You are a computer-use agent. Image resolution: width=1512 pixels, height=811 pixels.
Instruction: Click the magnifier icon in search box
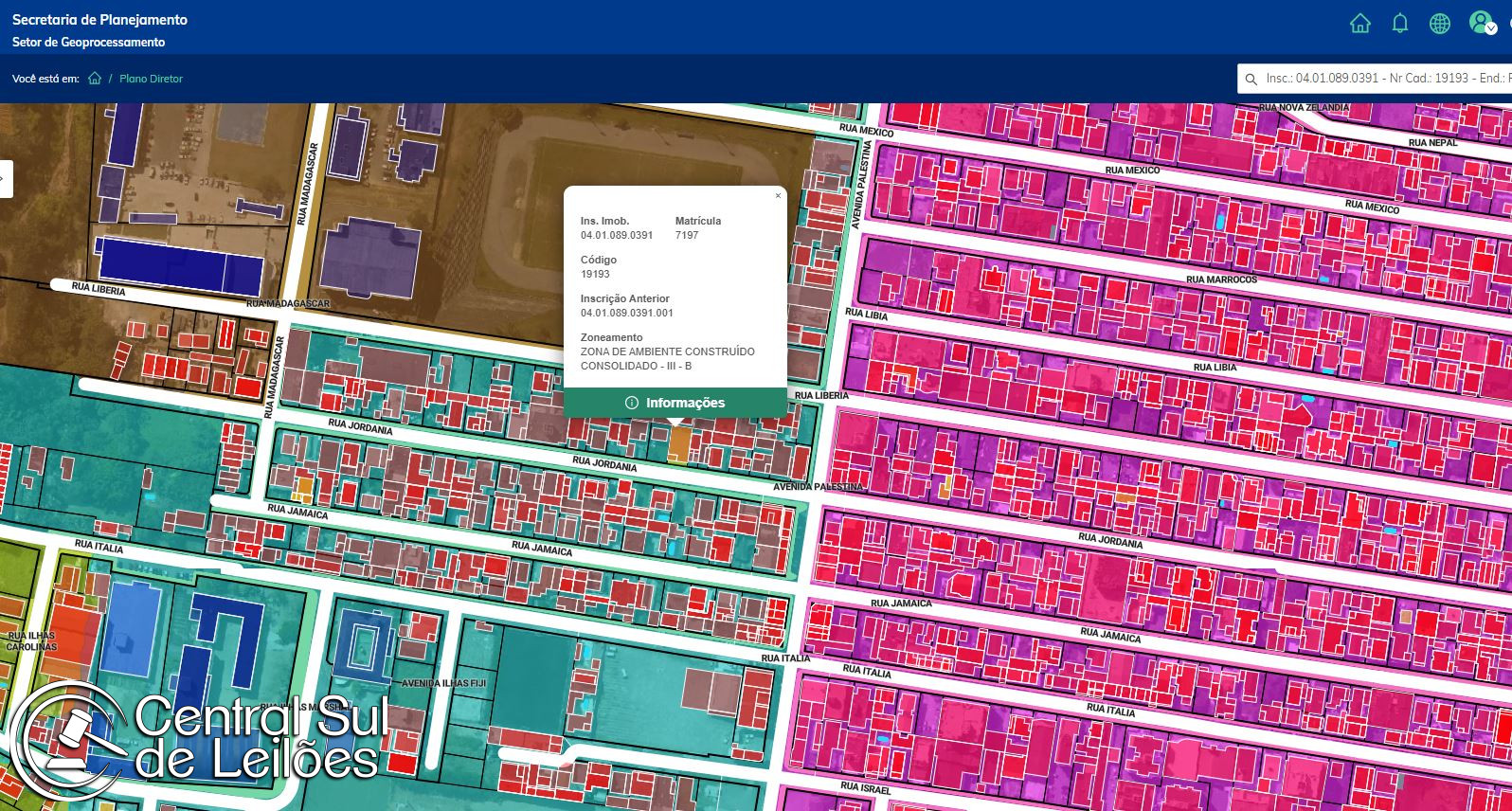(x=1251, y=79)
